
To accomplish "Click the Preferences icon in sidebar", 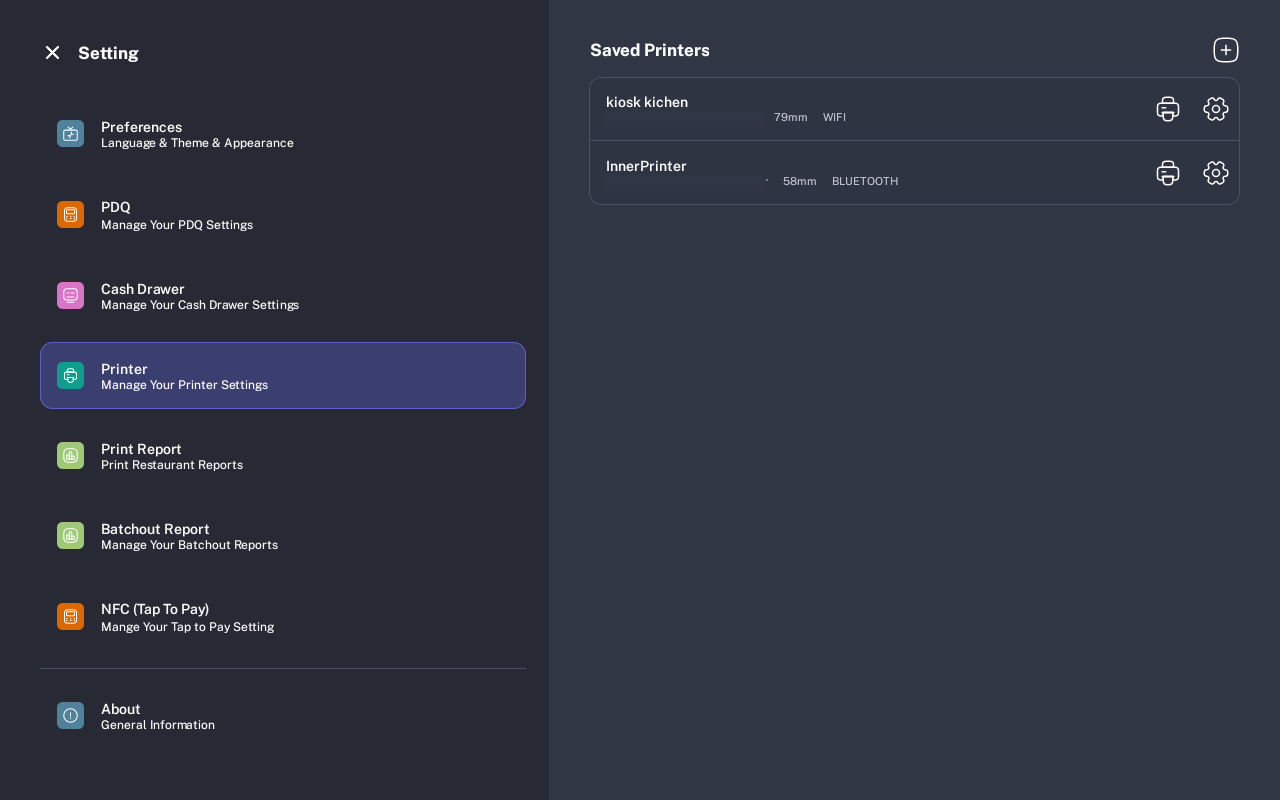I will [x=70, y=134].
